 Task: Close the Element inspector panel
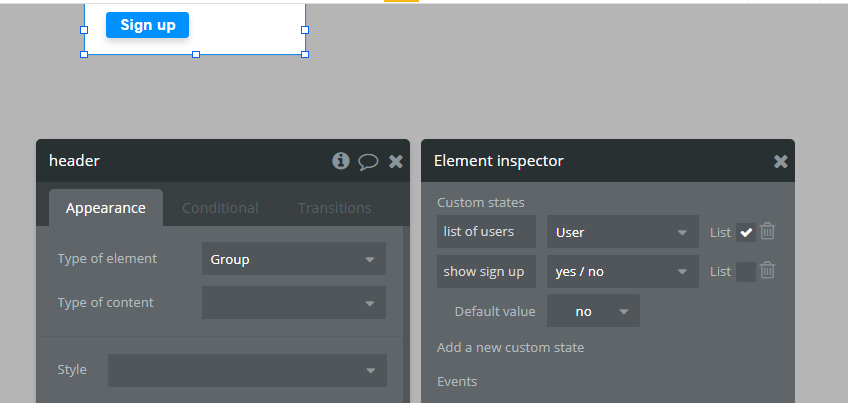coord(781,161)
